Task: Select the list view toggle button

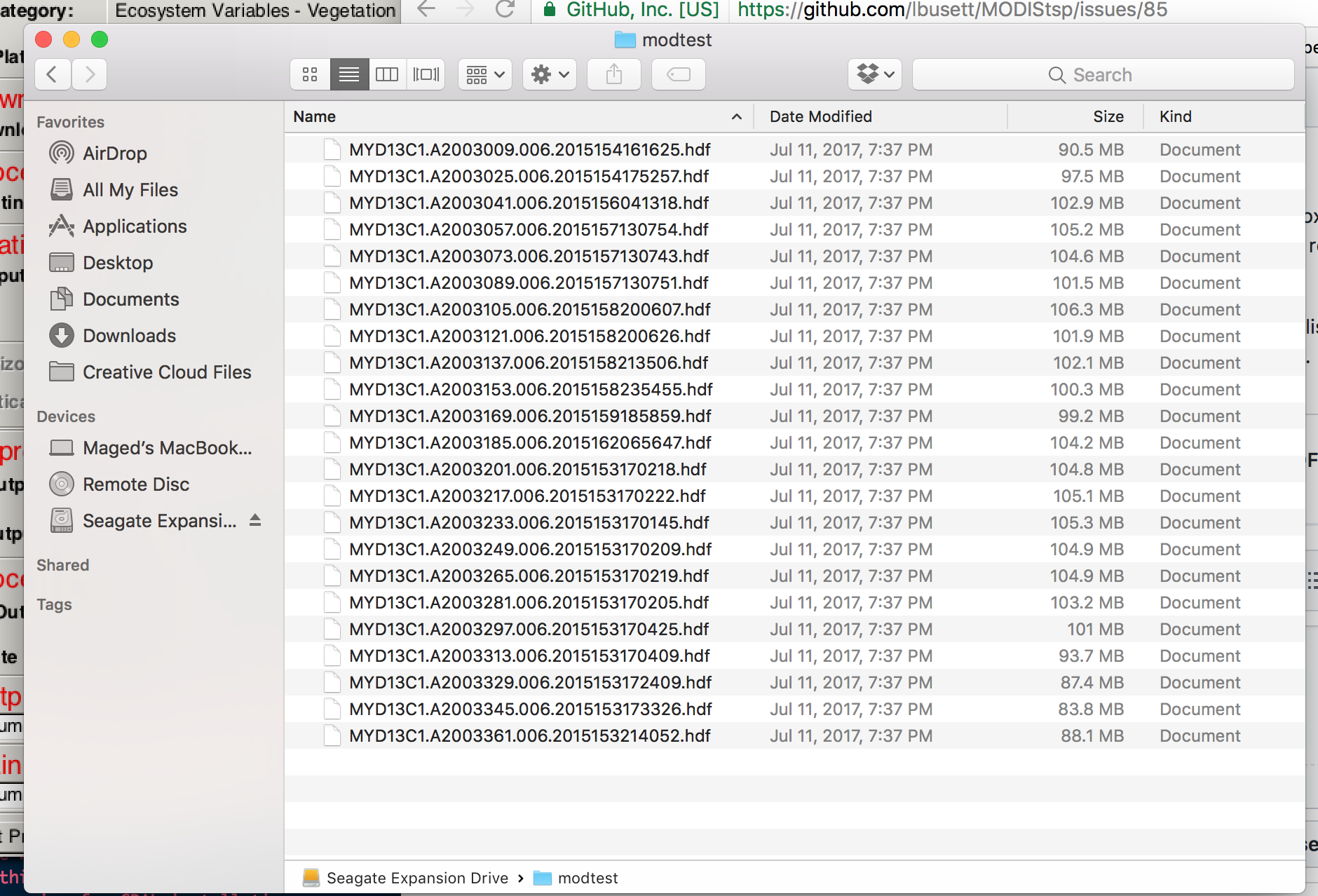Action: (x=348, y=74)
